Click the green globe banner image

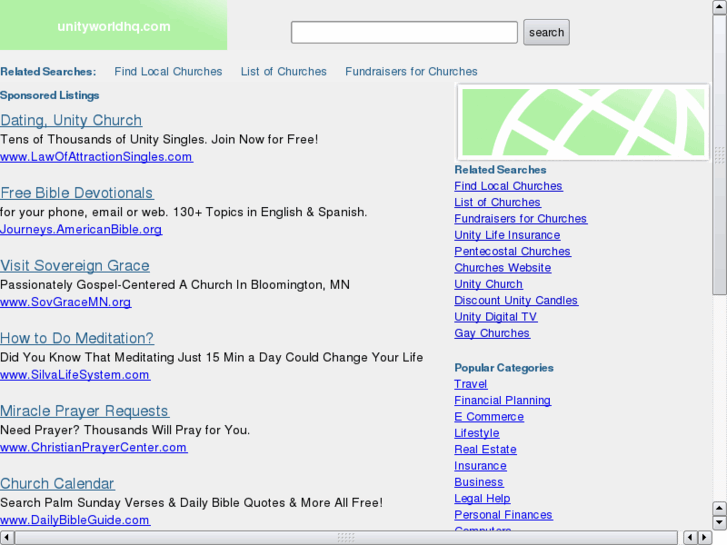(583, 122)
